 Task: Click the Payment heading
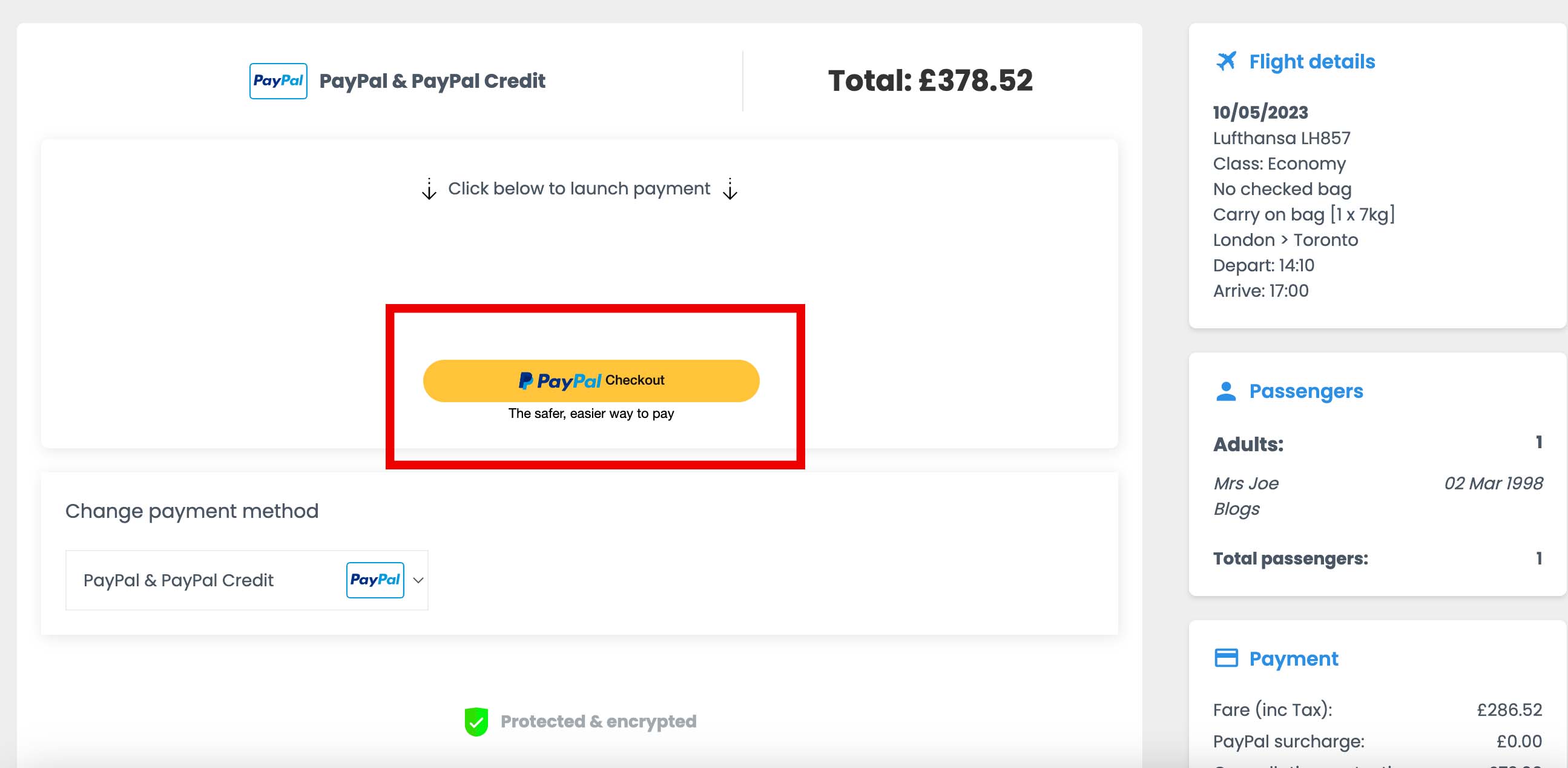tap(1294, 658)
